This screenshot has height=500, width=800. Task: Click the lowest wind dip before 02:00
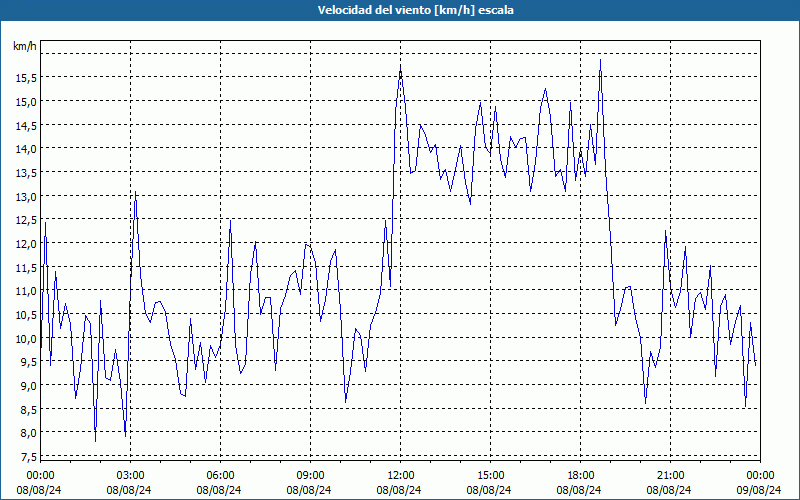(95, 441)
